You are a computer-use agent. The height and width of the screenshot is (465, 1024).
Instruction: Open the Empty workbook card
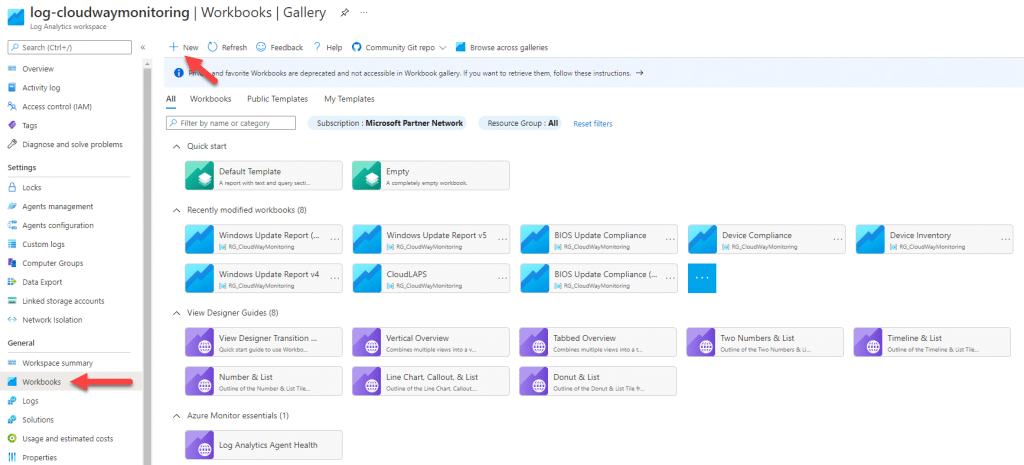[431, 176]
